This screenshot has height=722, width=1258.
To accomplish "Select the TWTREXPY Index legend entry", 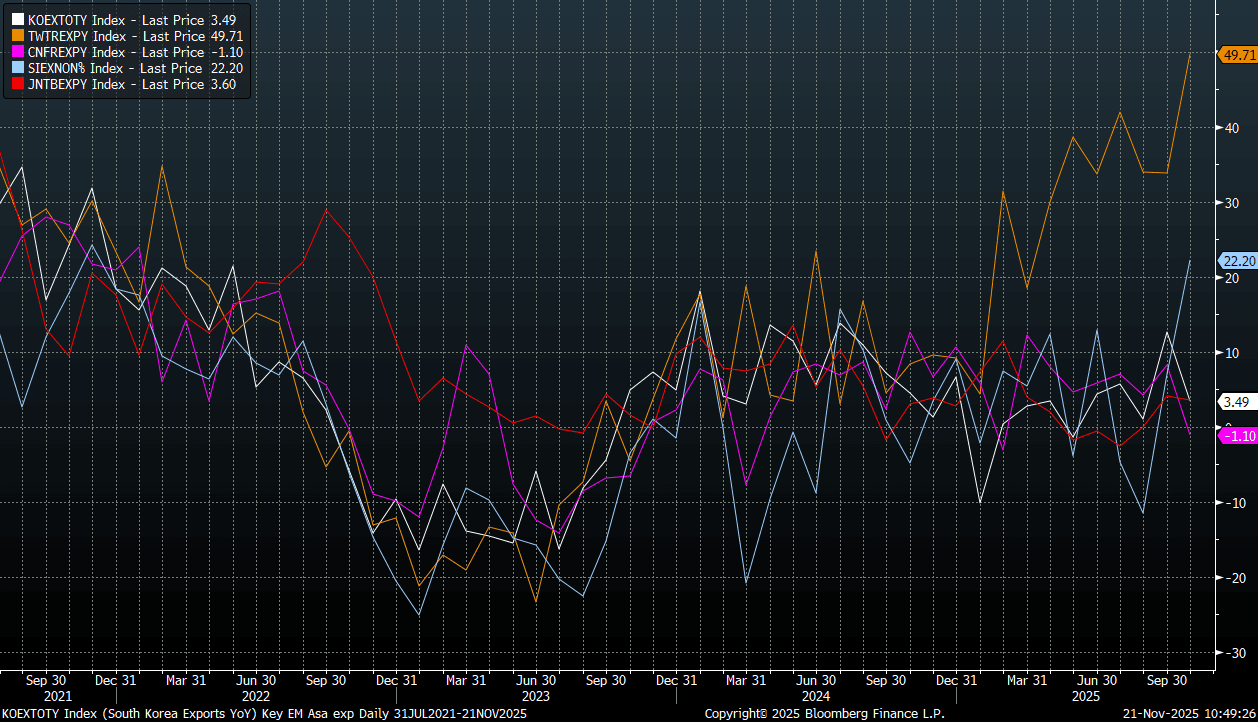I will [134, 36].
